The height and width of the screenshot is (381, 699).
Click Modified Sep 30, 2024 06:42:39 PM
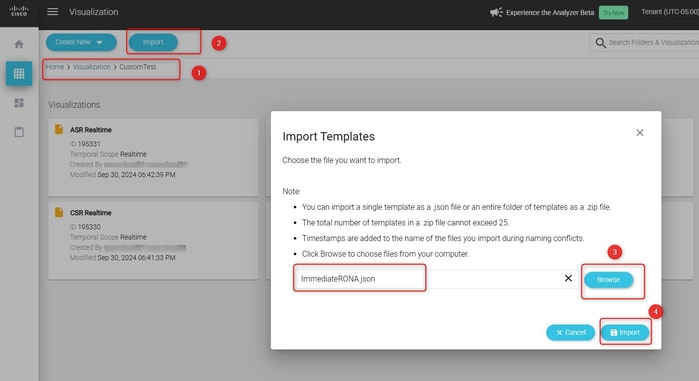[x=122, y=175]
